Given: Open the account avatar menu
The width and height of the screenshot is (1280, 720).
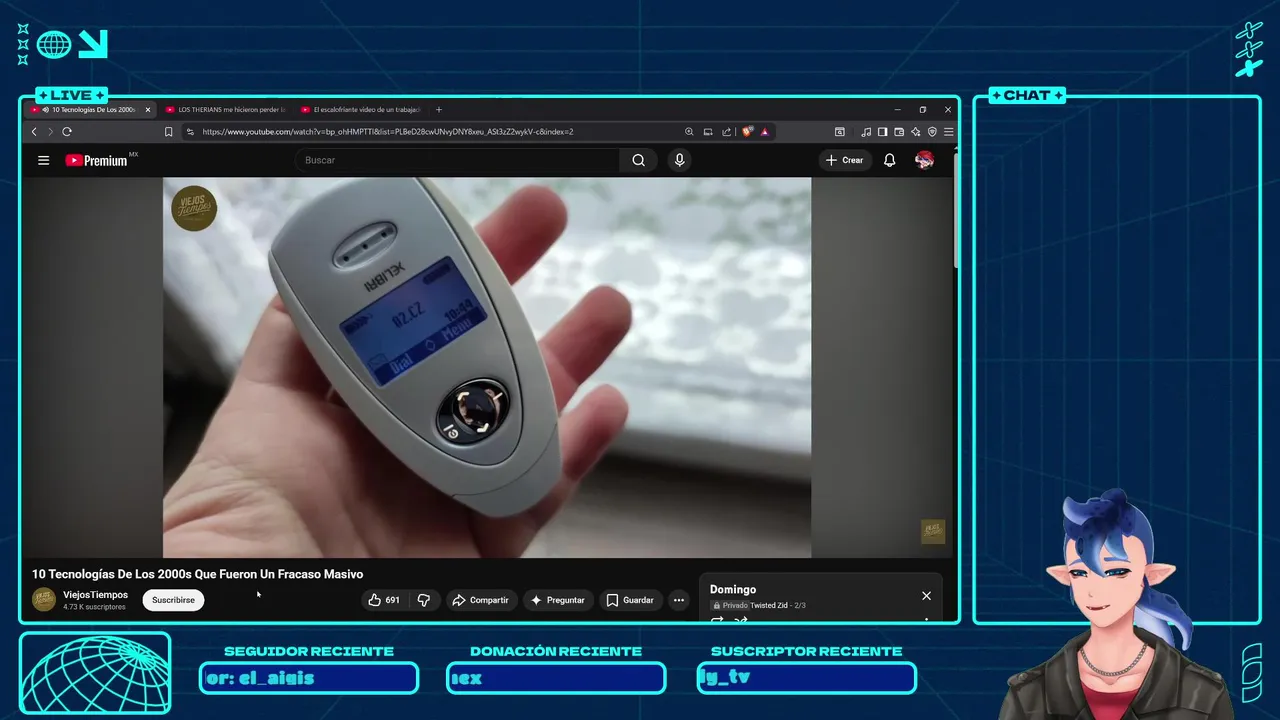Looking at the screenshot, I should pos(924,160).
